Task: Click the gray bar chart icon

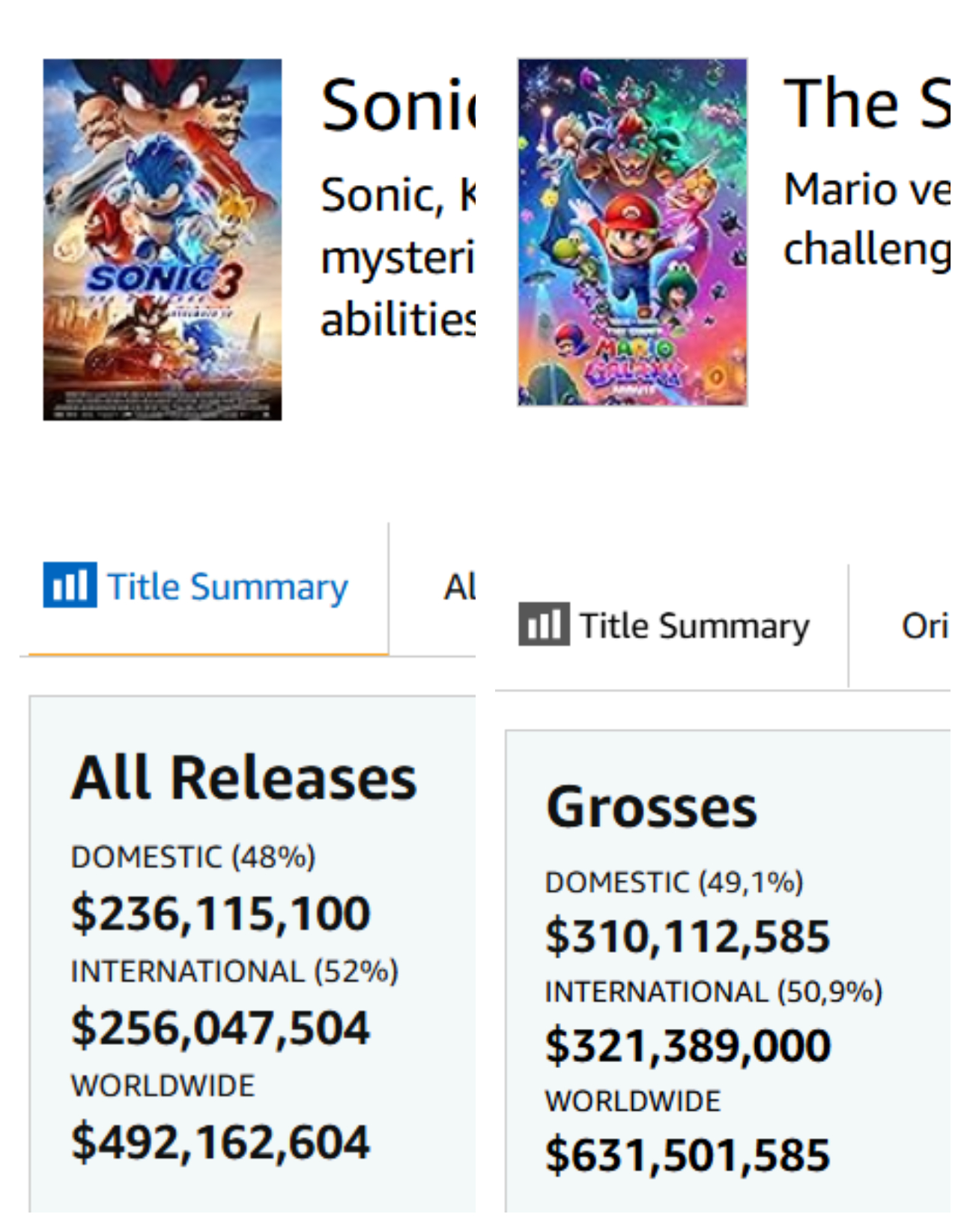Action: point(544,624)
